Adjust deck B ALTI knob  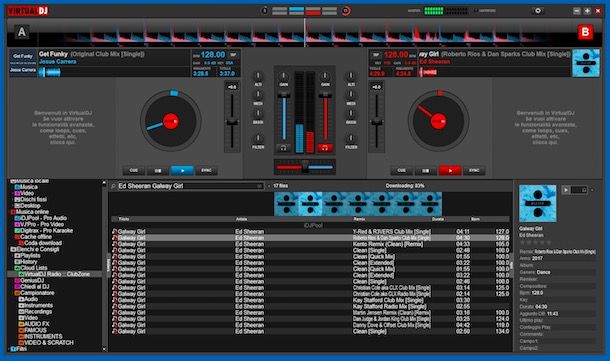(351, 76)
